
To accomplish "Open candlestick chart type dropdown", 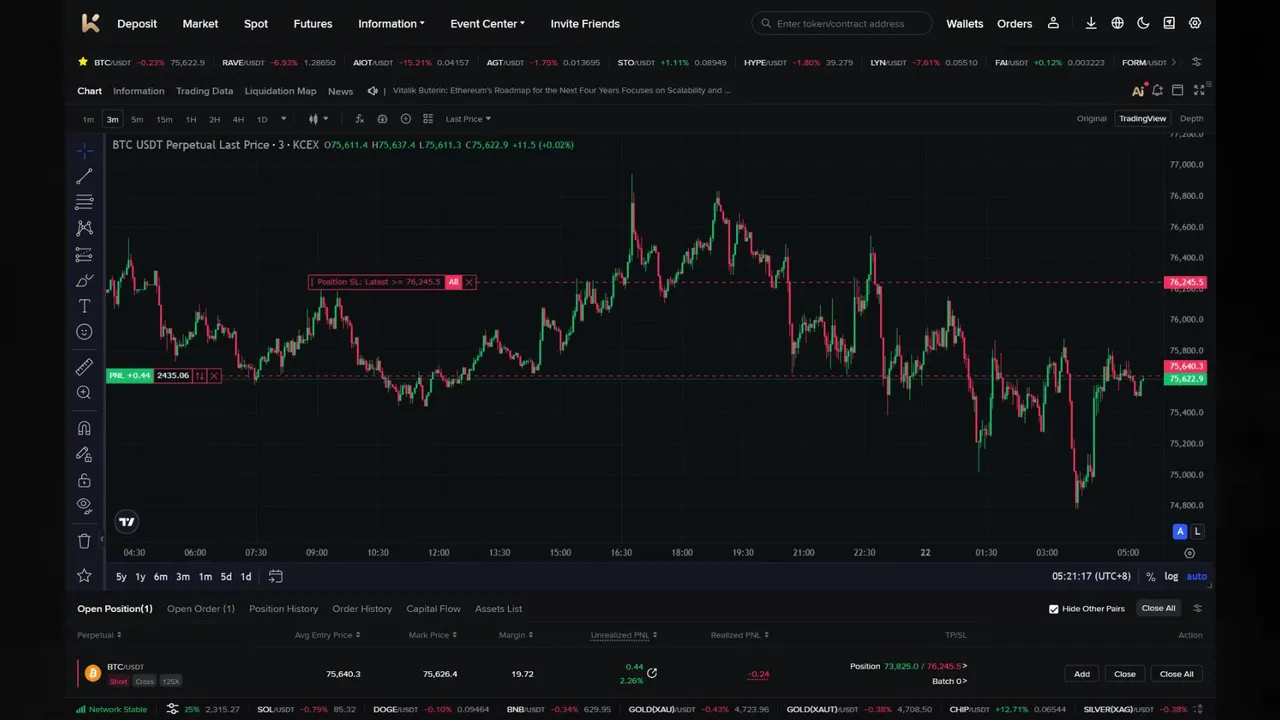I will tap(317, 119).
